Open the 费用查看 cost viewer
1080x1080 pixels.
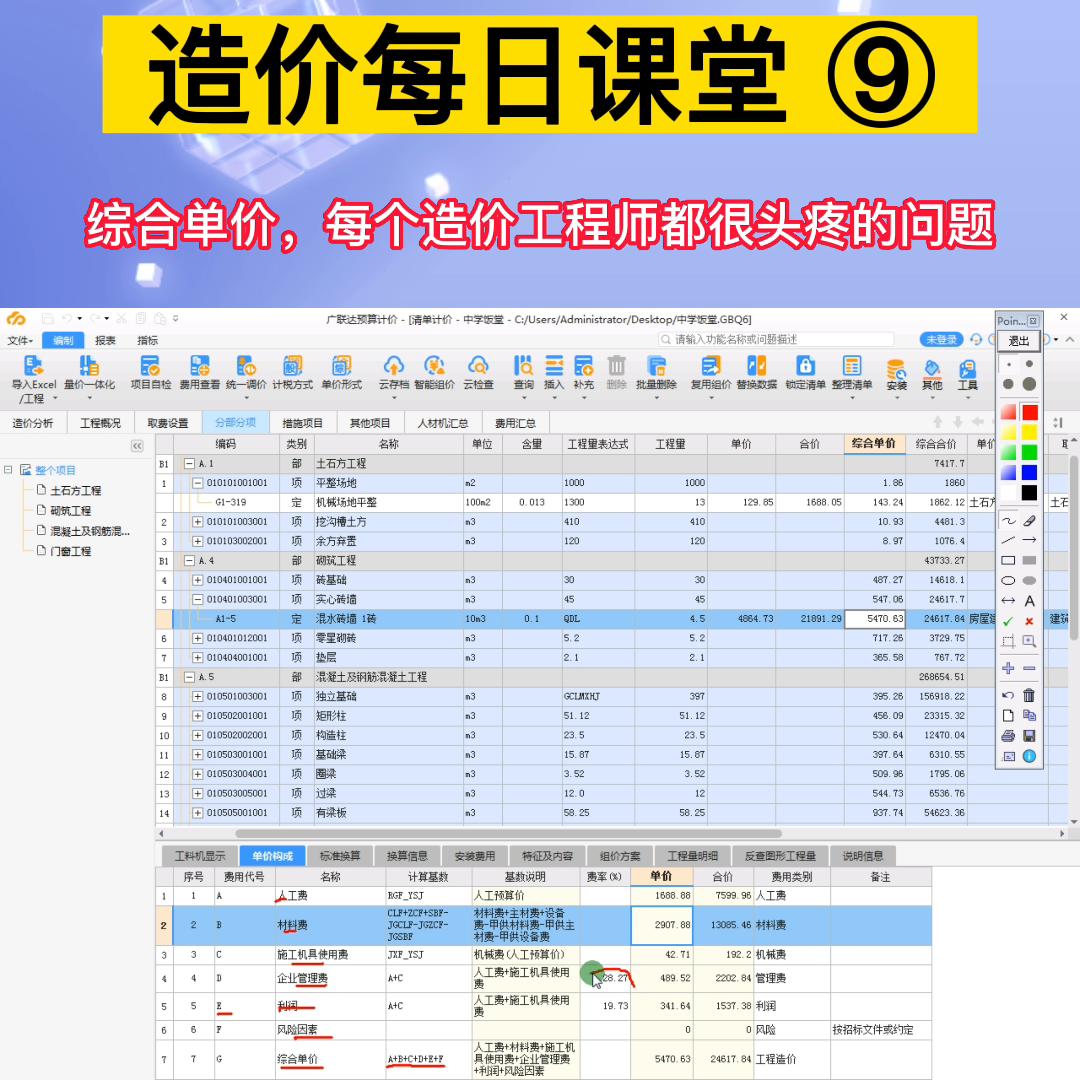[x=196, y=372]
